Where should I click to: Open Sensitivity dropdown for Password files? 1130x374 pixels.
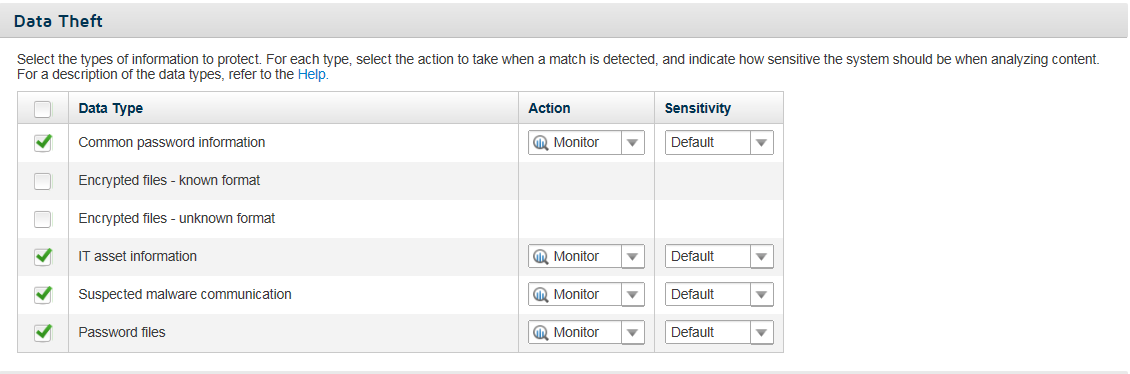click(x=719, y=333)
